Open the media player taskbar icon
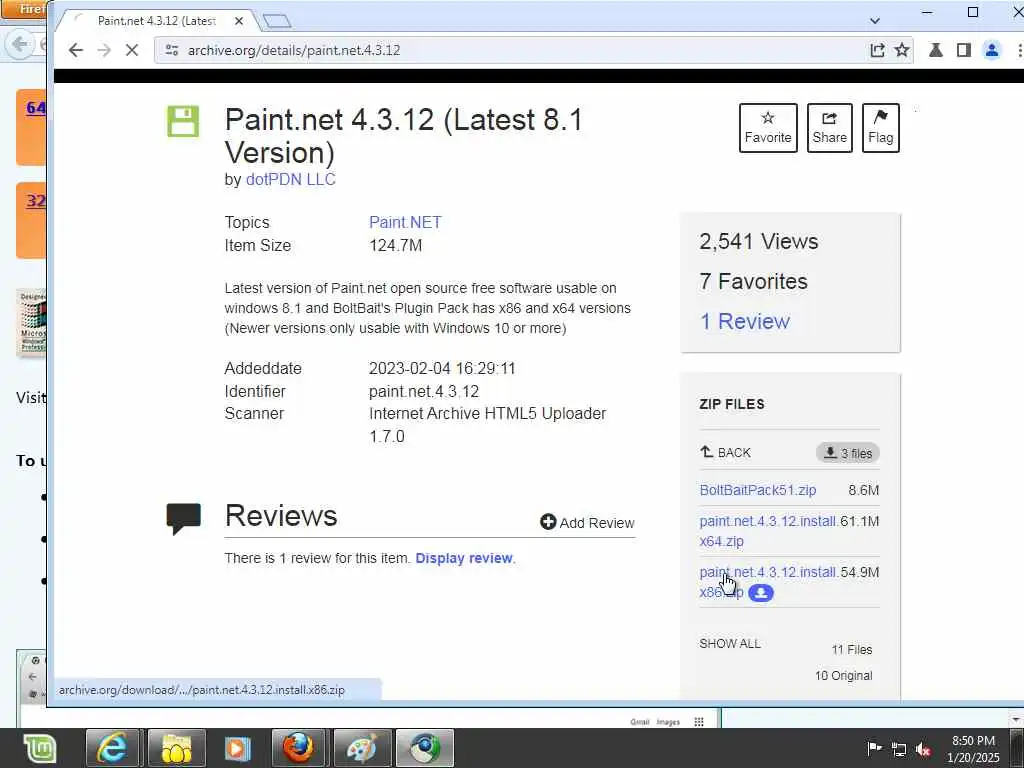 tap(237, 748)
